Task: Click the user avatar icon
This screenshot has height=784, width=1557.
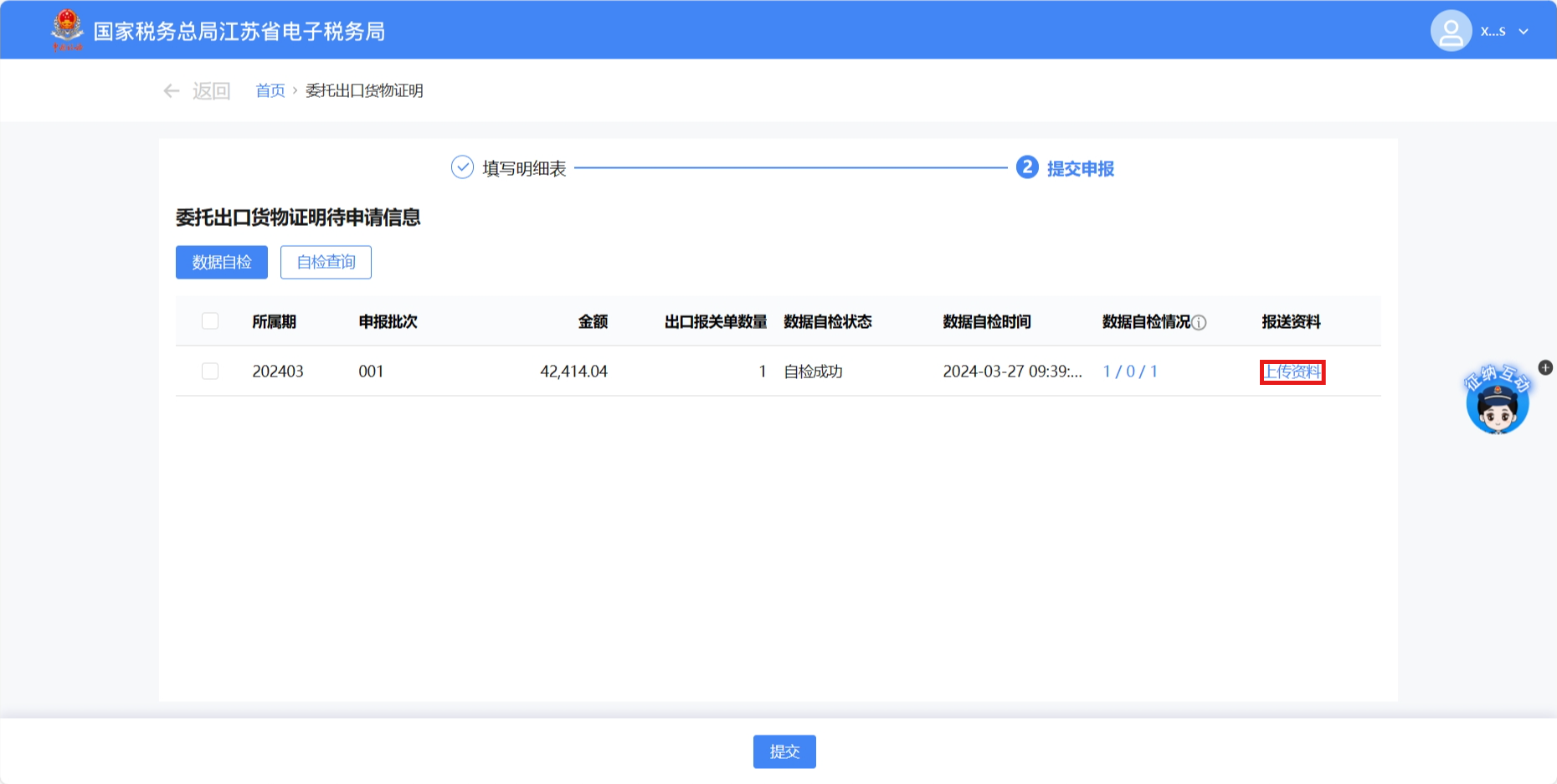Action: coord(1451,31)
